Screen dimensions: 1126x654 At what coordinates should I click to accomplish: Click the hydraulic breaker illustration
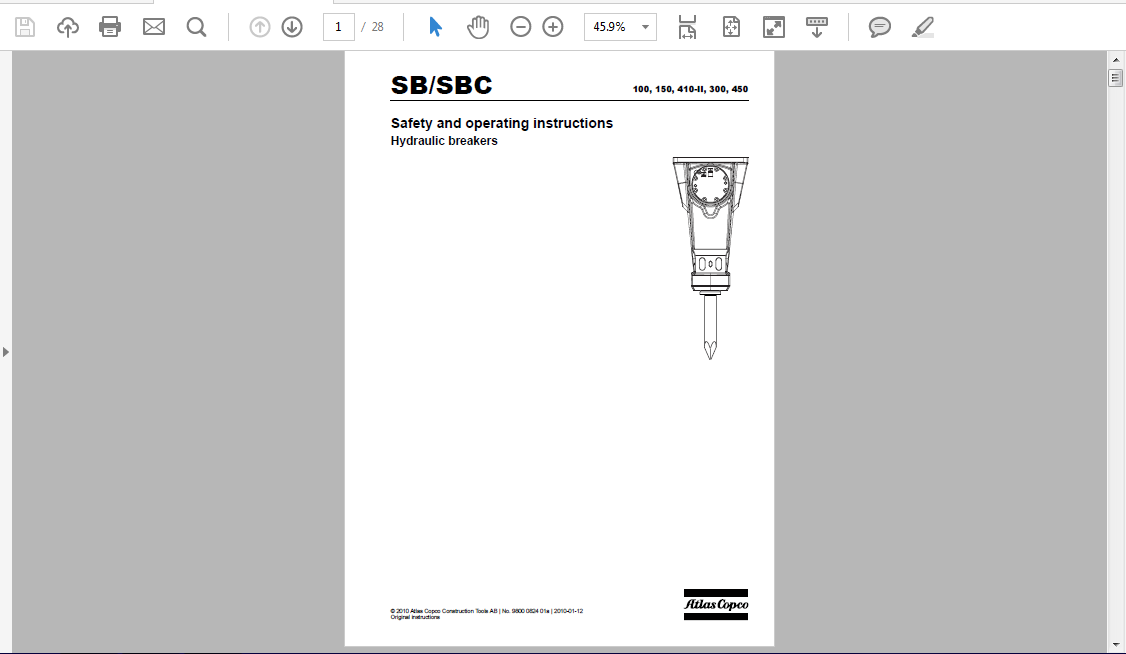[710, 258]
